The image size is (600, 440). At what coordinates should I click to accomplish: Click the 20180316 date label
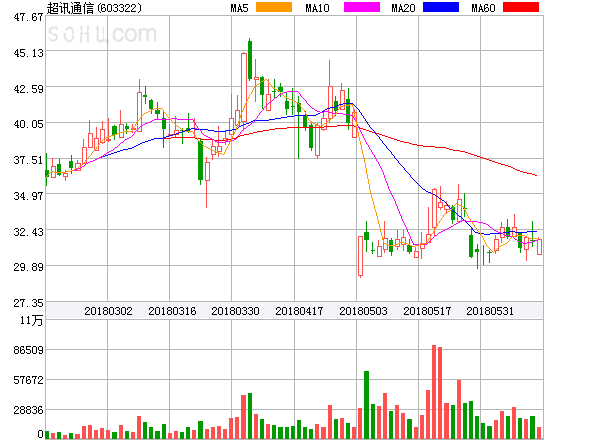[172, 311]
